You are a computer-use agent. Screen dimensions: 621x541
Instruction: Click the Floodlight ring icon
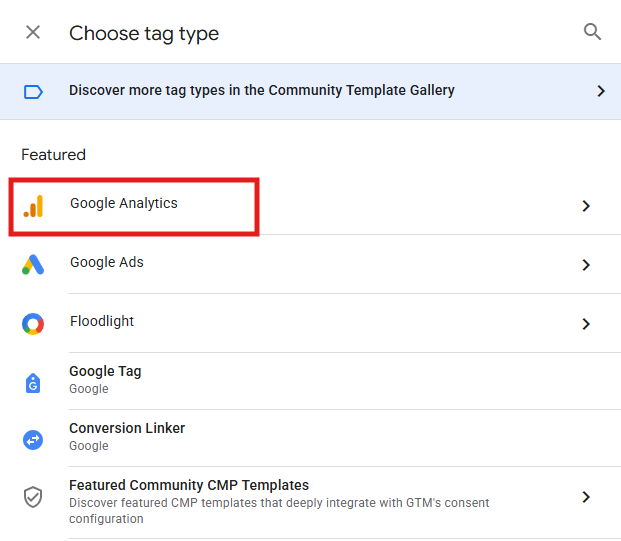tap(33, 324)
